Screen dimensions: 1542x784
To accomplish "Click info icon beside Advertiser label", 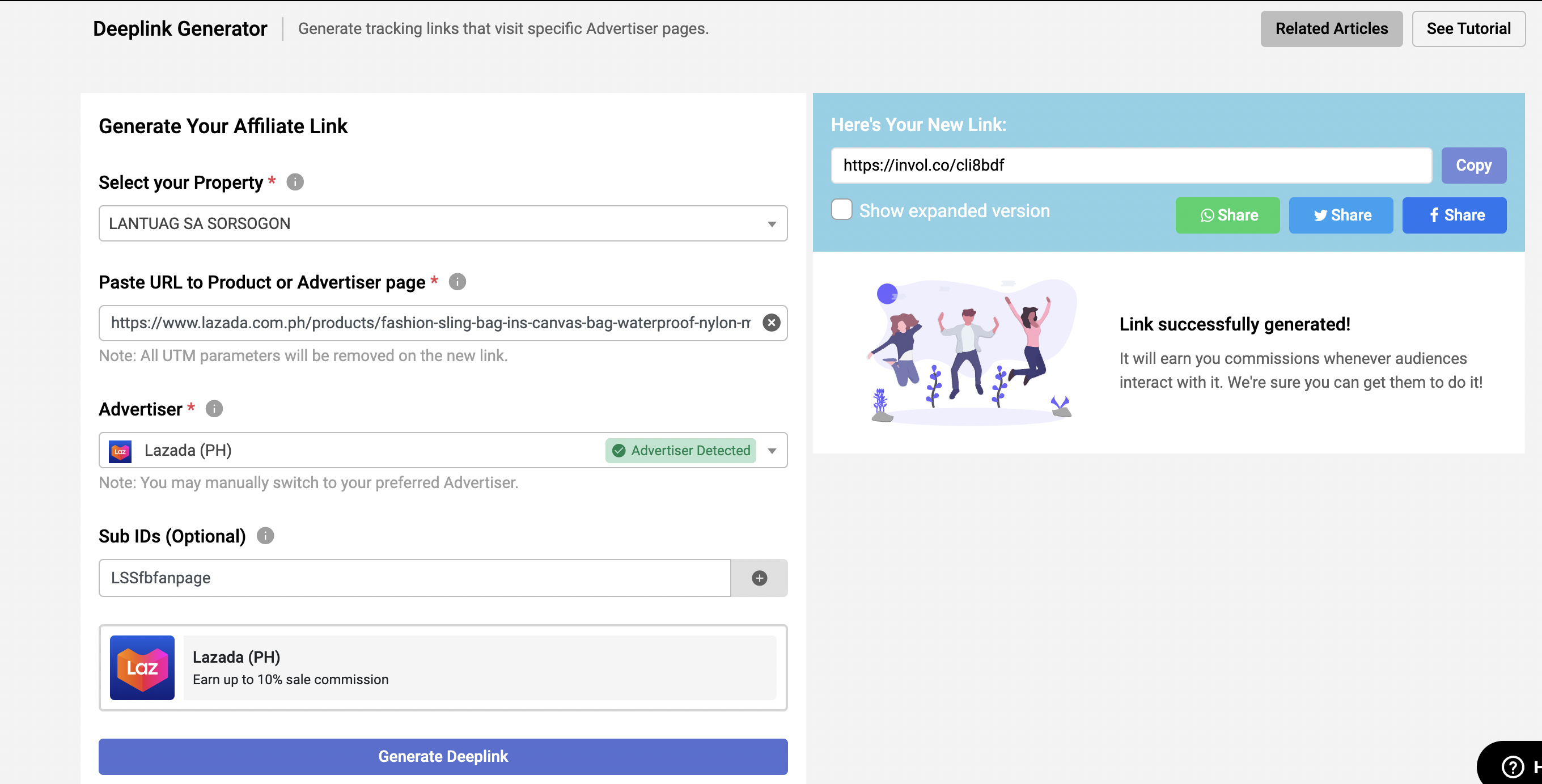I will tap(214, 409).
